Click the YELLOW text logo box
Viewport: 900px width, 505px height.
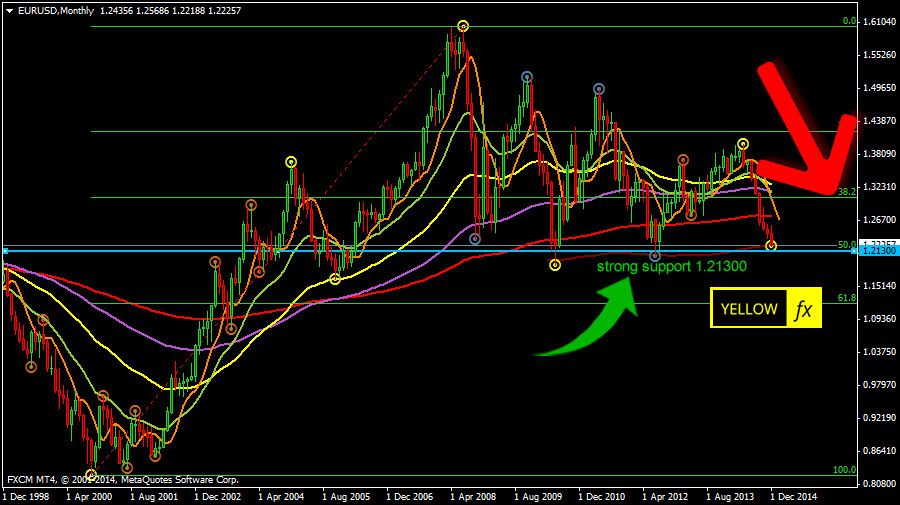748,309
